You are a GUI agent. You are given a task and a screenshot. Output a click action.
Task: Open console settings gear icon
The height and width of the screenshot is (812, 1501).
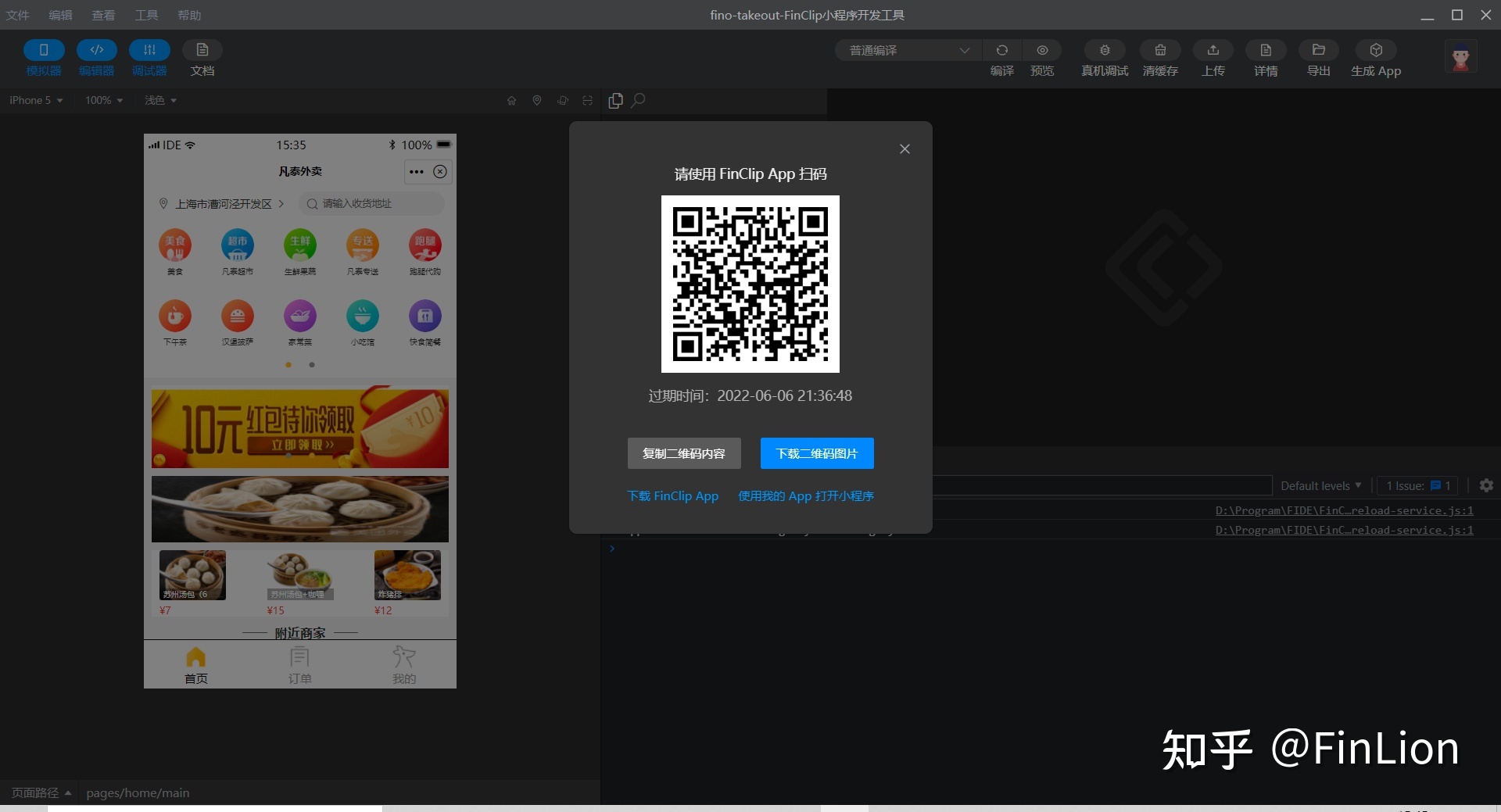point(1486,485)
